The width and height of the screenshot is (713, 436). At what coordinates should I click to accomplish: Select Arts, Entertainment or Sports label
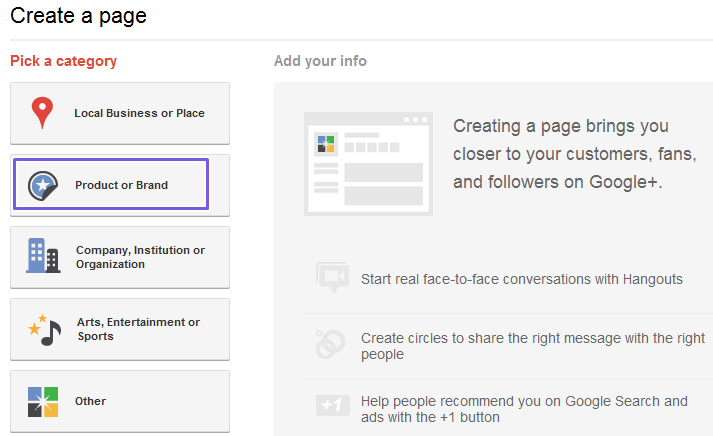(138, 329)
